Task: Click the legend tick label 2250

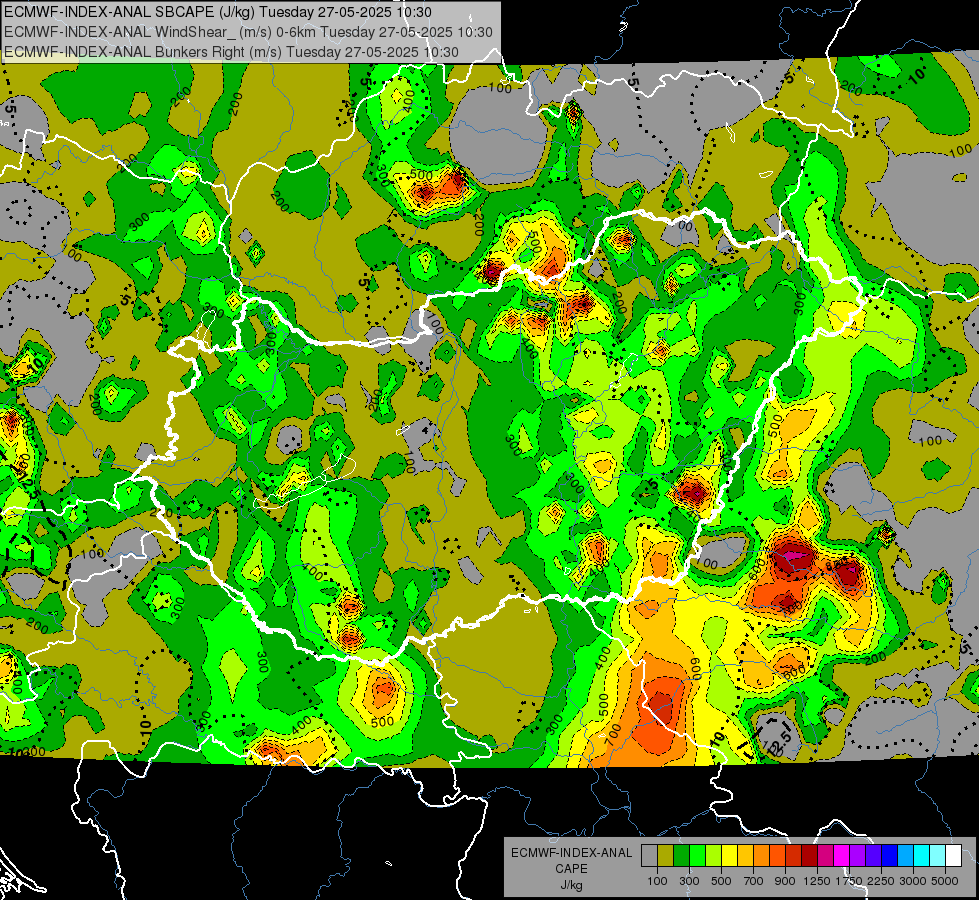Action: coord(881,881)
